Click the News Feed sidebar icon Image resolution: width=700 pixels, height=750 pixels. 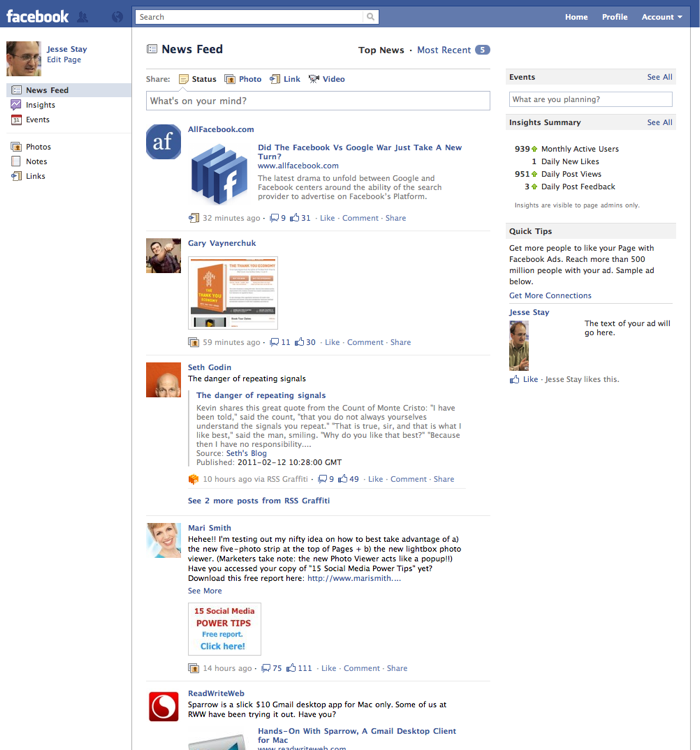pyautogui.click(x=16, y=90)
